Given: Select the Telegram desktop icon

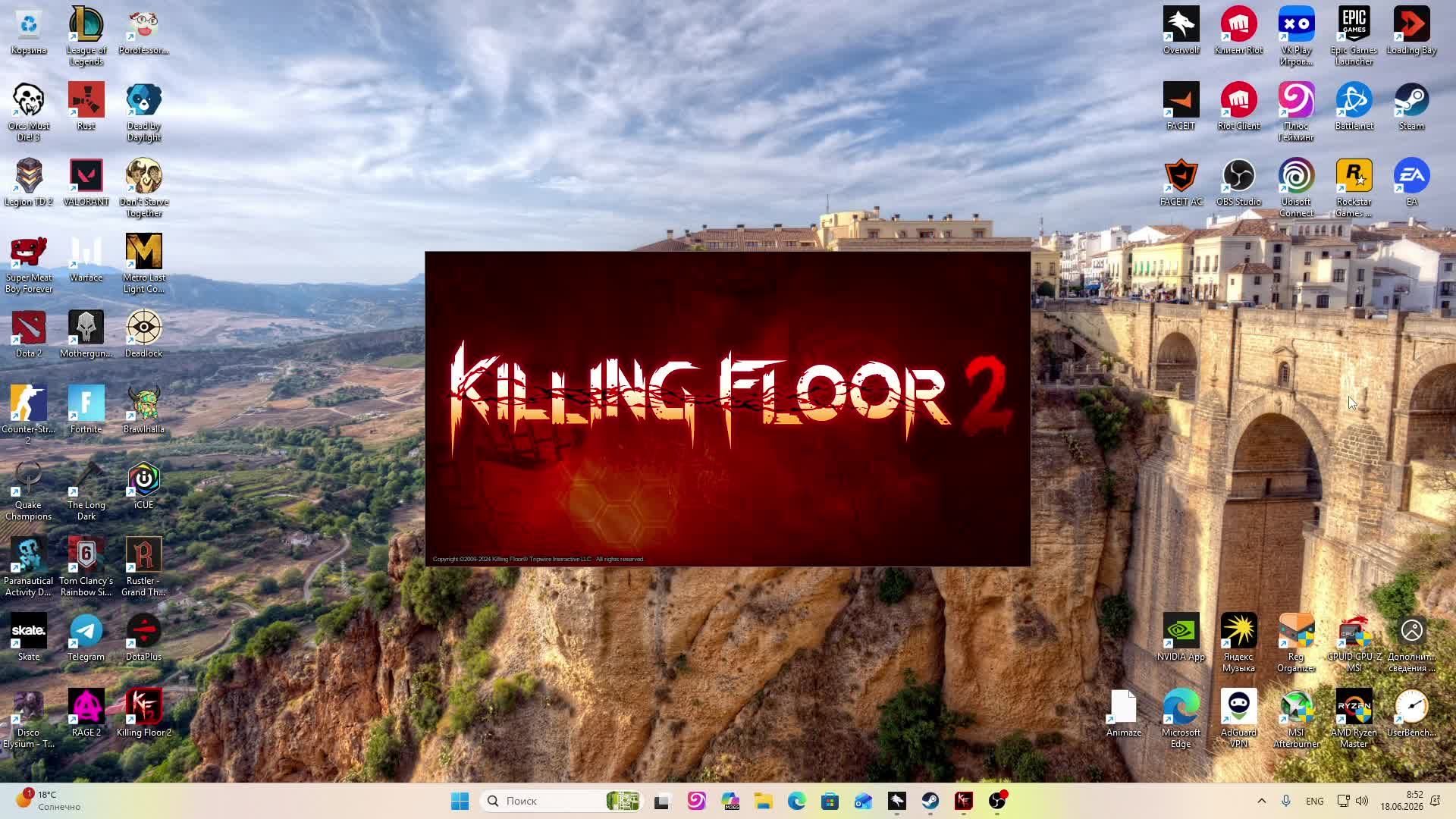Looking at the screenshot, I should point(86,637).
